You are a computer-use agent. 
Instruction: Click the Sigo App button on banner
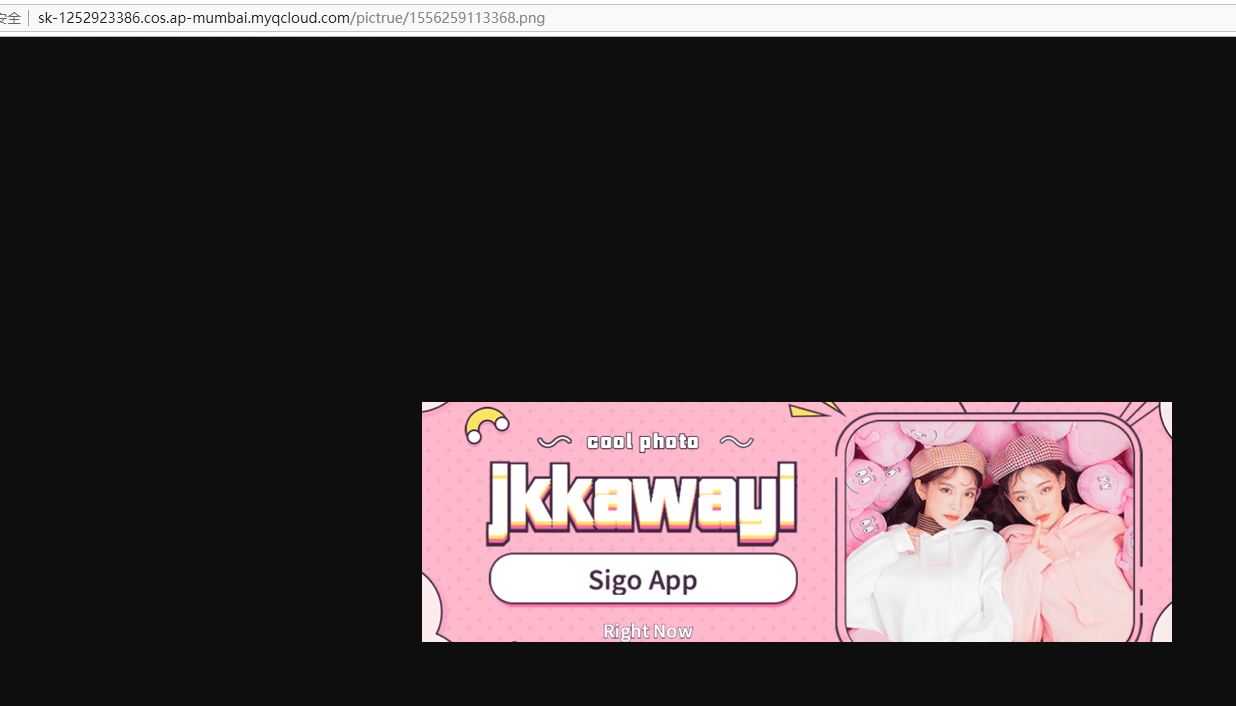[x=643, y=579]
